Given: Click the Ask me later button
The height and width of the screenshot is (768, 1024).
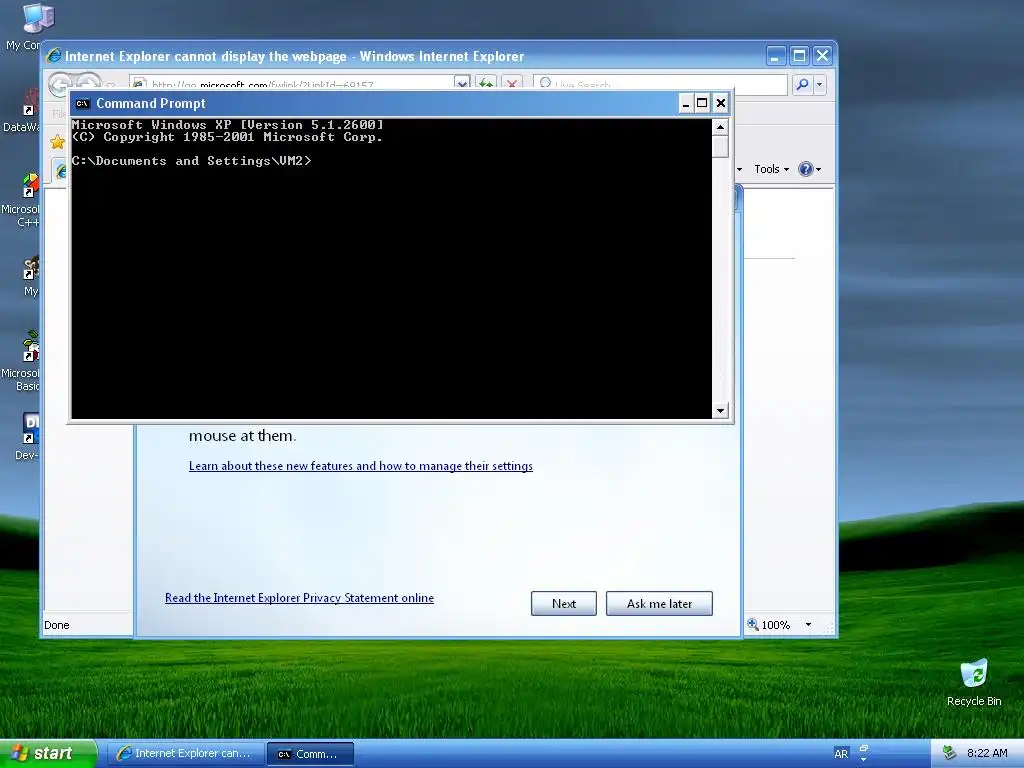Looking at the screenshot, I should (659, 603).
